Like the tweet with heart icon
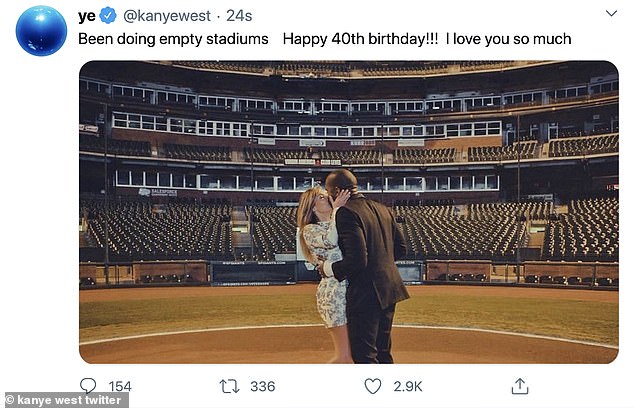 (372, 386)
